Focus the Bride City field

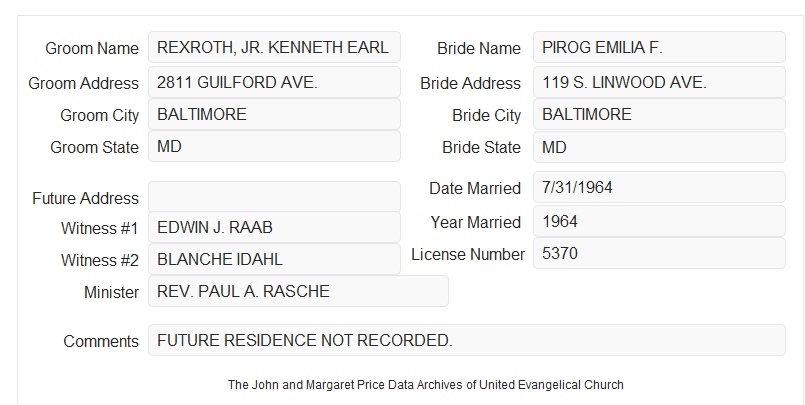tap(659, 114)
